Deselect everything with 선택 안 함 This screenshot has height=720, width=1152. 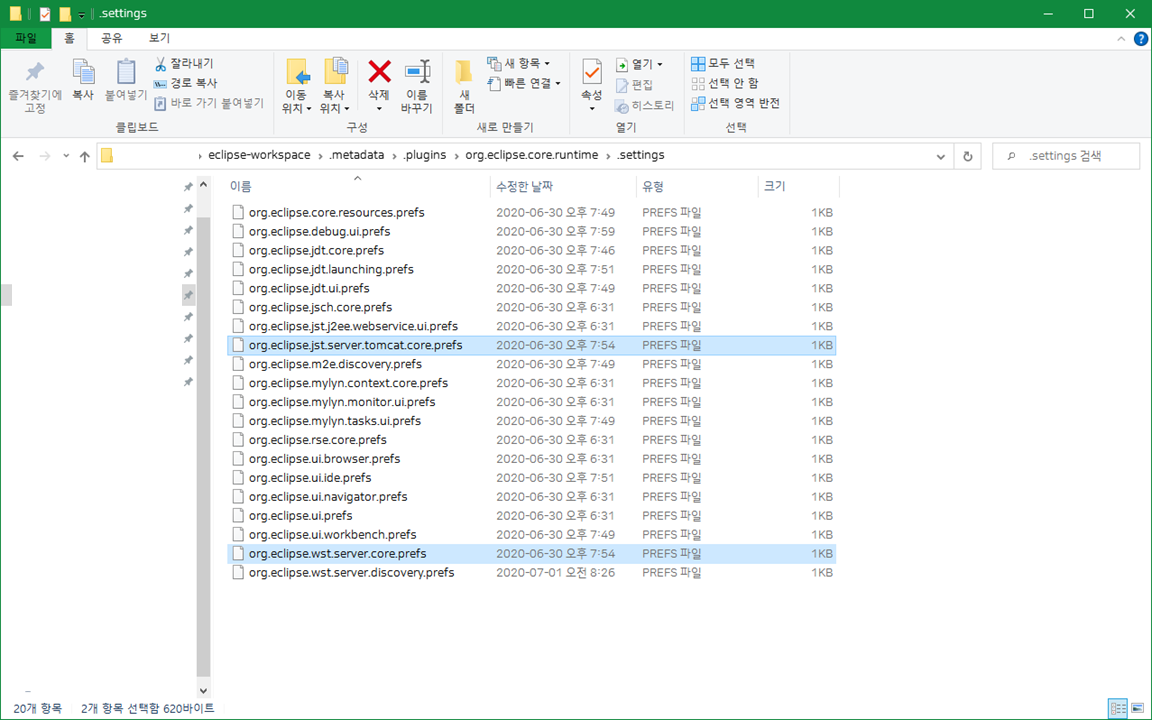[x=724, y=84]
